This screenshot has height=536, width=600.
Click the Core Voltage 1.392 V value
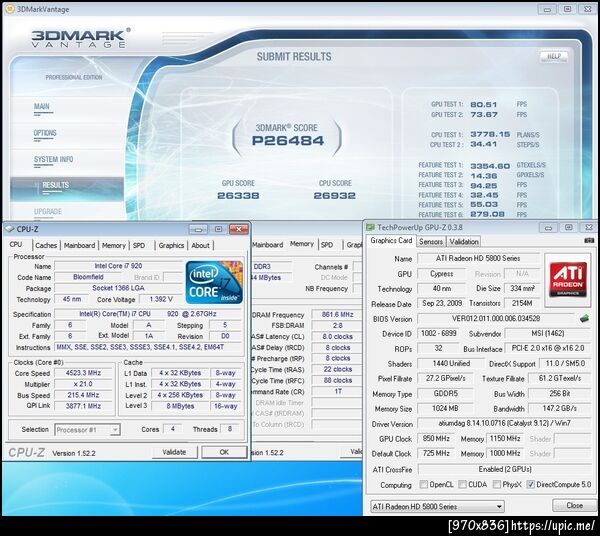[161, 299]
